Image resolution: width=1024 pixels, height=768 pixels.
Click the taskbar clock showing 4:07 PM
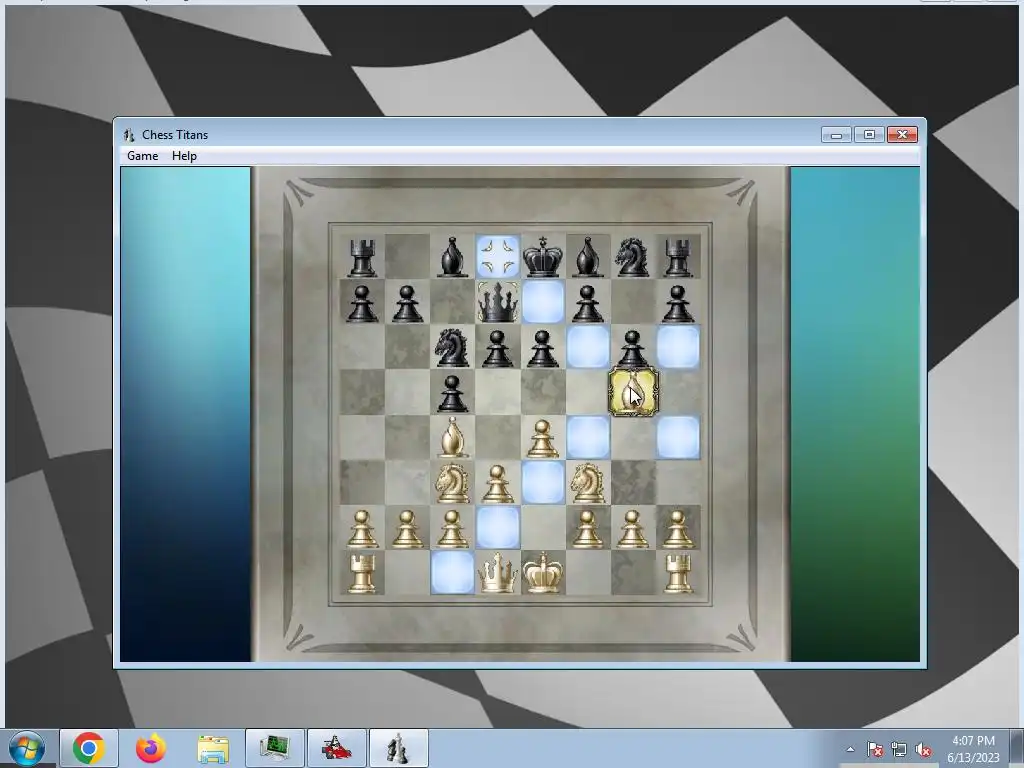973,748
